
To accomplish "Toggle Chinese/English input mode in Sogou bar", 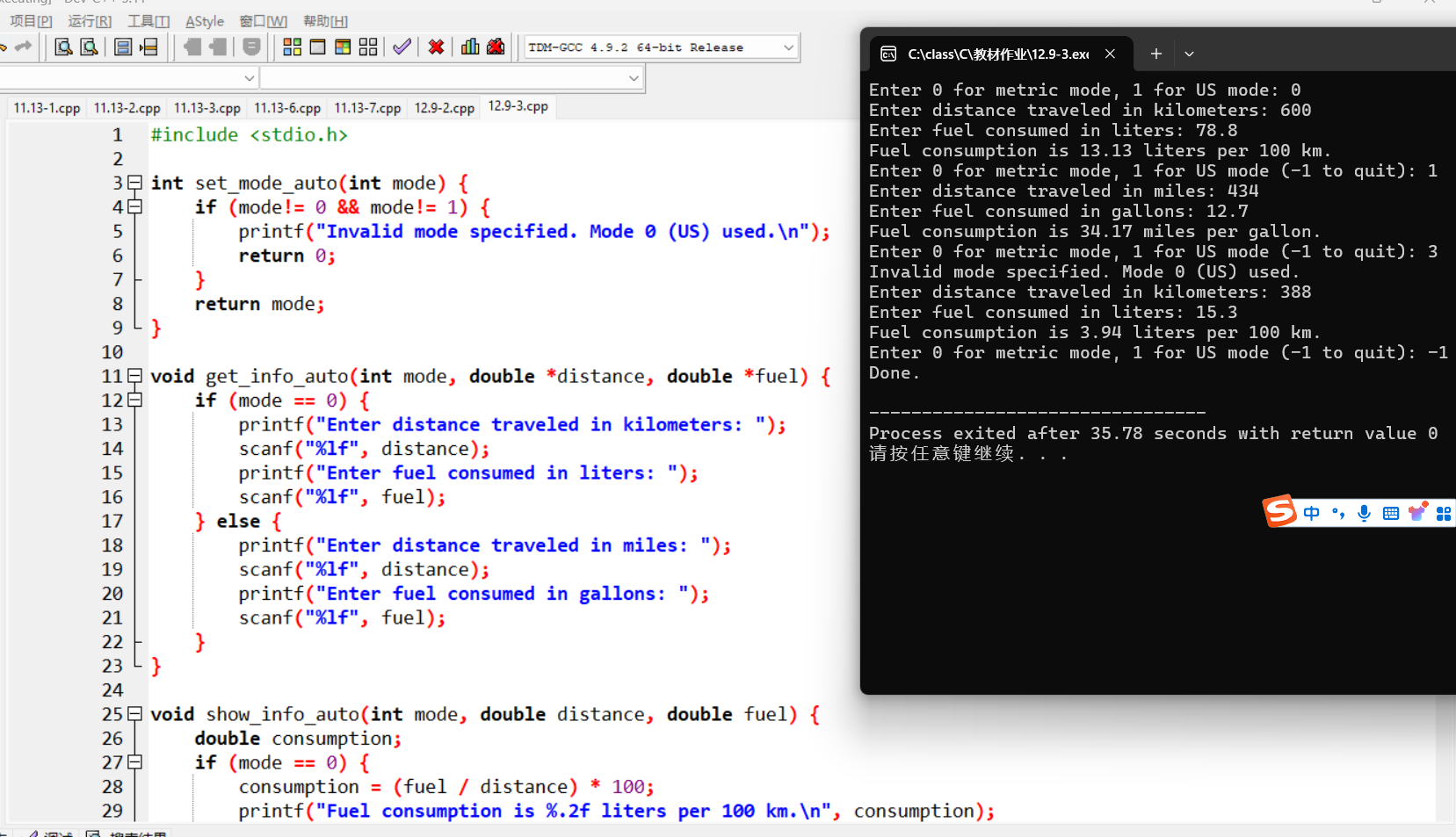I will (1312, 513).
